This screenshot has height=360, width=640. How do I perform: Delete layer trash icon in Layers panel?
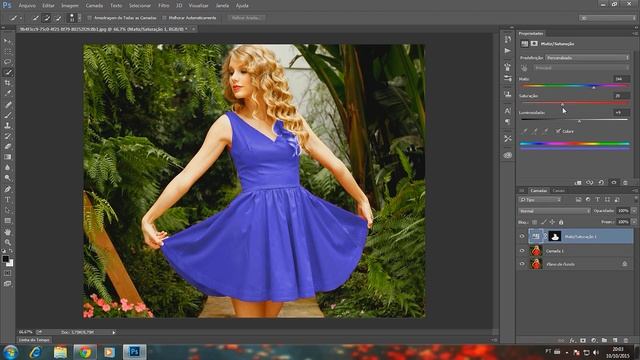coord(626,340)
